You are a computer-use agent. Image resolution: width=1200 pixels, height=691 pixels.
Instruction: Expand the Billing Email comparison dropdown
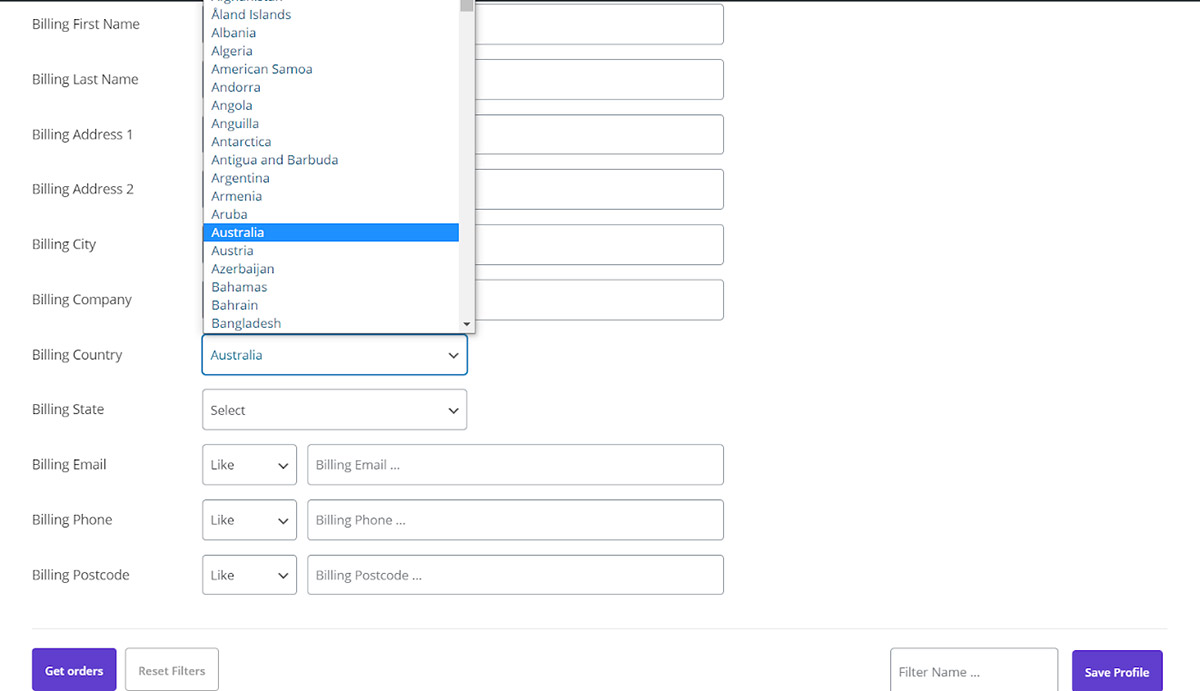pos(249,464)
